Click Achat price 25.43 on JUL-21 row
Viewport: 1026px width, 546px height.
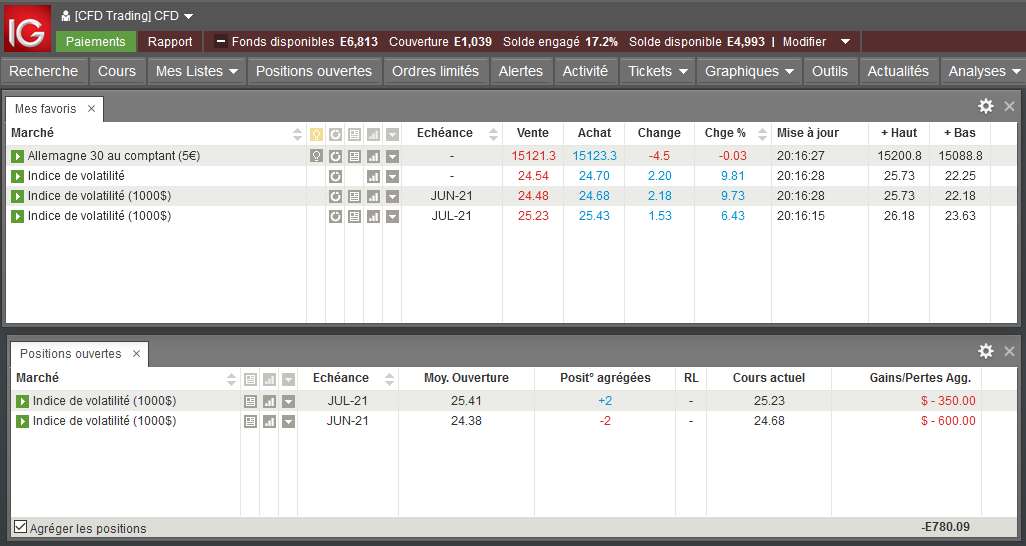[594, 216]
